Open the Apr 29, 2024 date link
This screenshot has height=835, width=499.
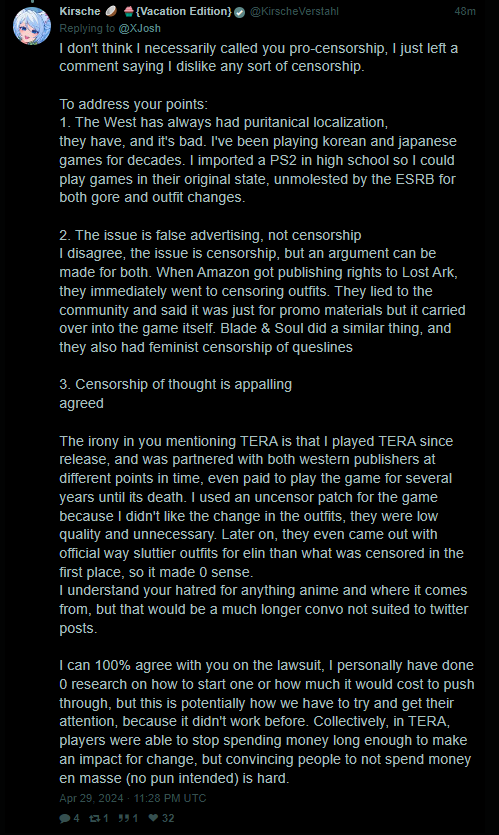pyautogui.click(x=133, y=798)
